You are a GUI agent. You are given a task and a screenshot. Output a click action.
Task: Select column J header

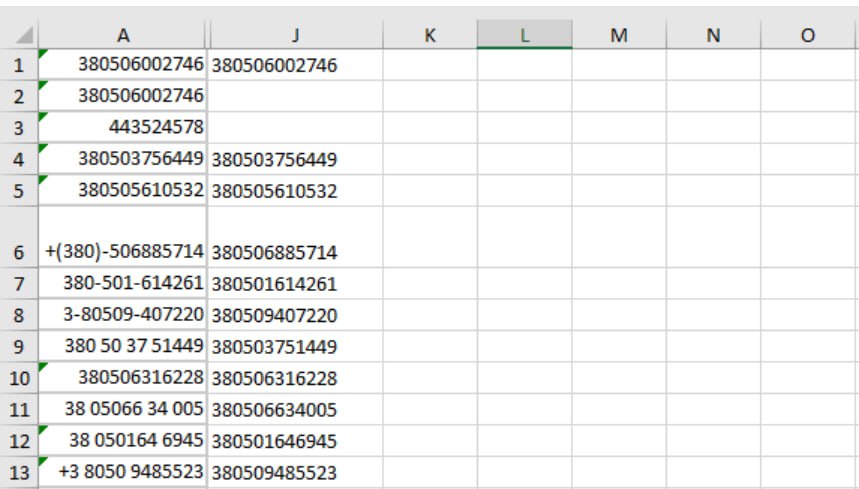(x=295, y=35)
